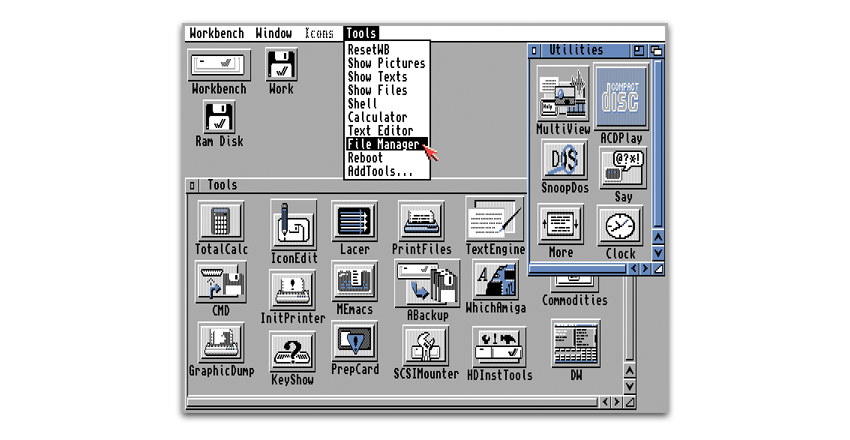Open the More text viewer icon
The width and height of the screenshot is (850, 440).
tap(561, 224)
